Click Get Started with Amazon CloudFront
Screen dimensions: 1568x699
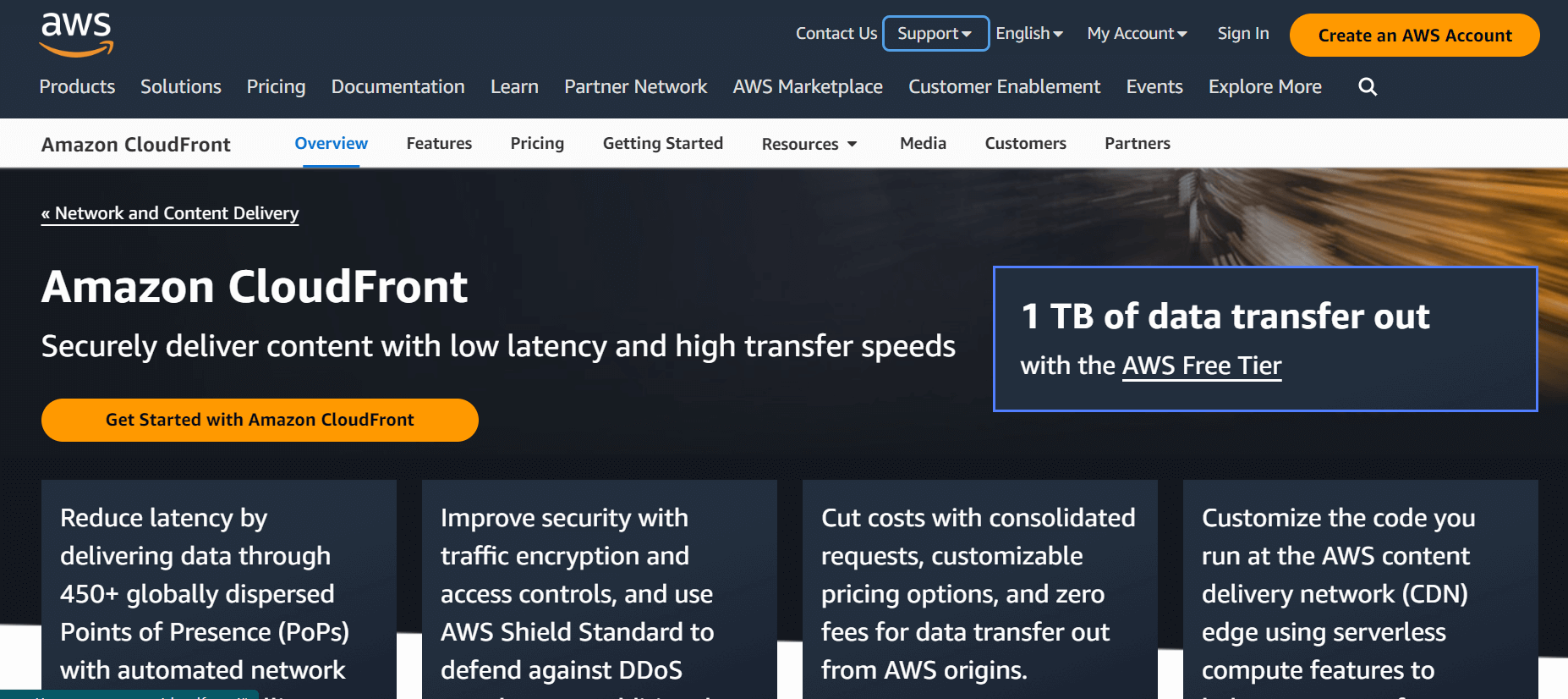260,419
